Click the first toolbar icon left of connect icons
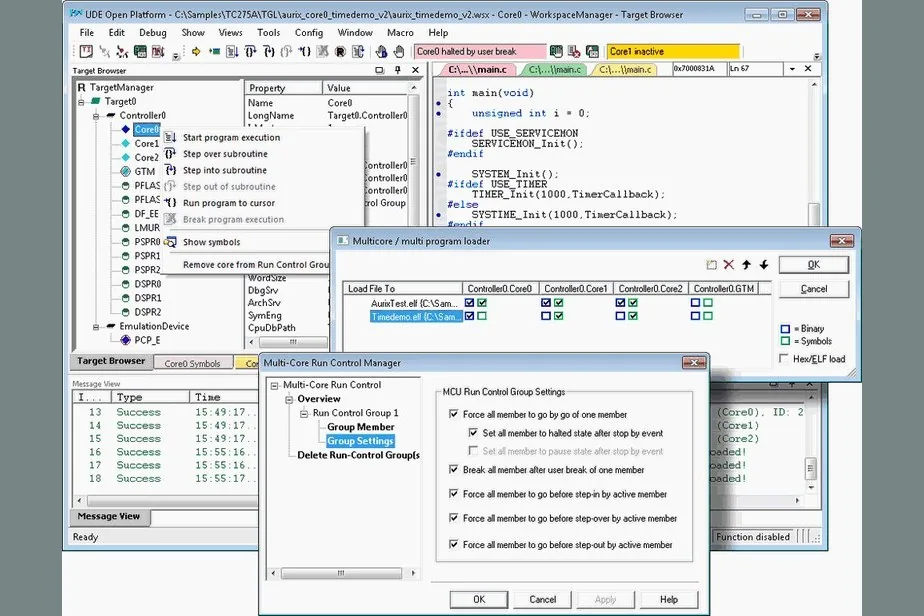The image size is (924, 616). click(x=86, y=52)
